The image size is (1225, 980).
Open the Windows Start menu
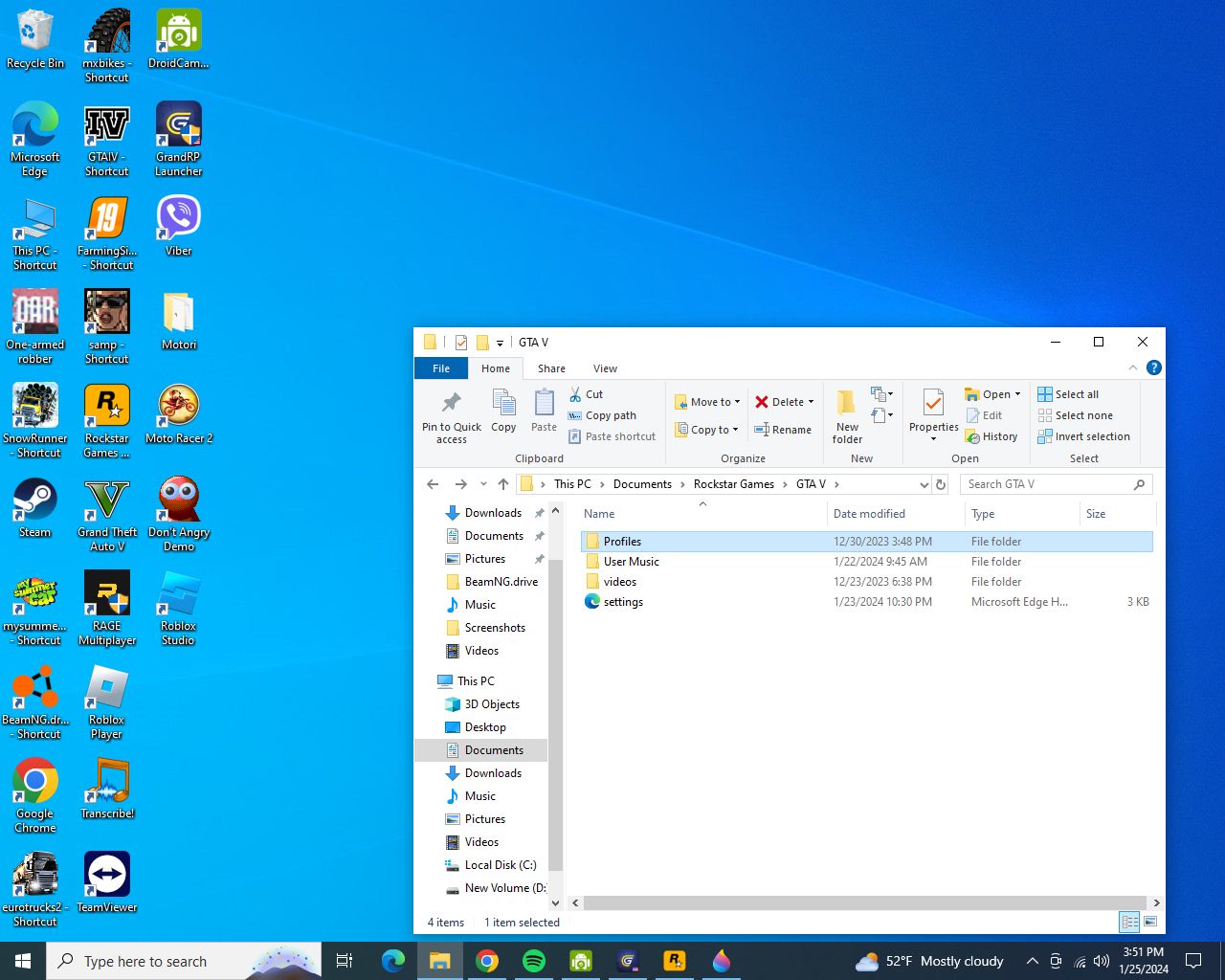click(x=23, y=961)
